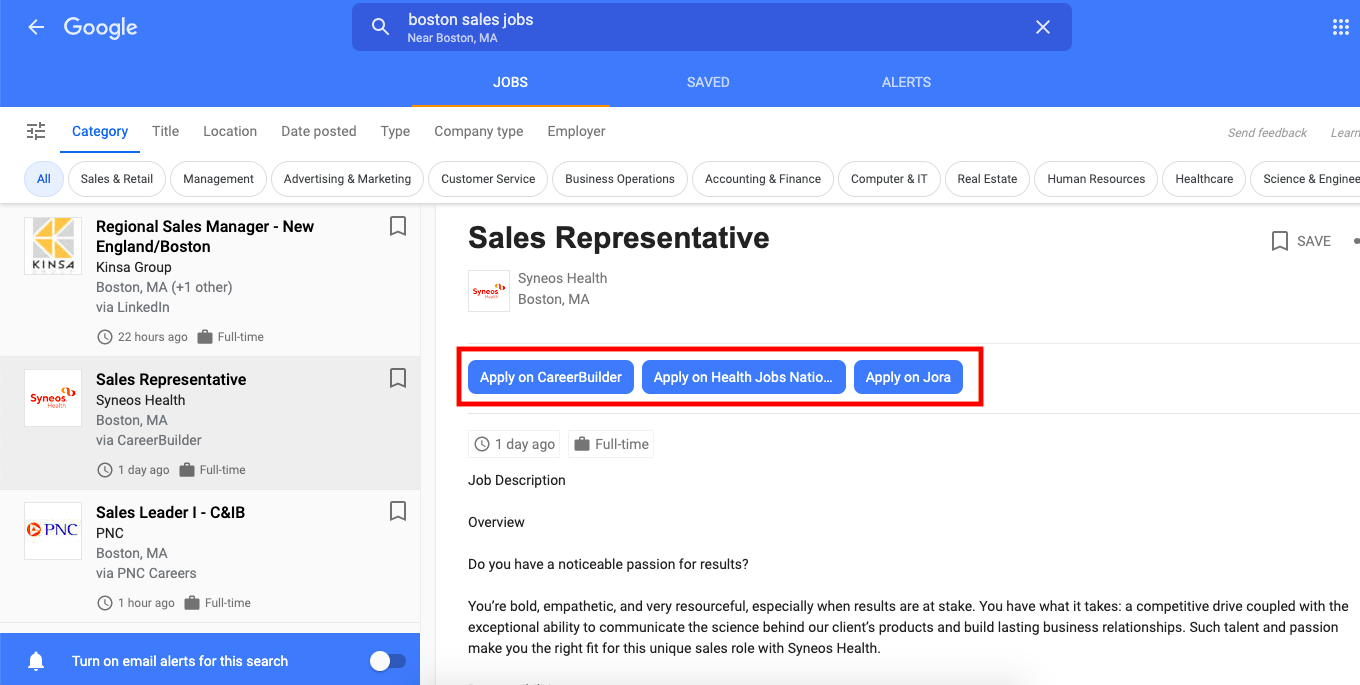
Task: Bookmark the Sales Leader I - C&IB job
Action: pyautogui.click(x=398, y=511)
